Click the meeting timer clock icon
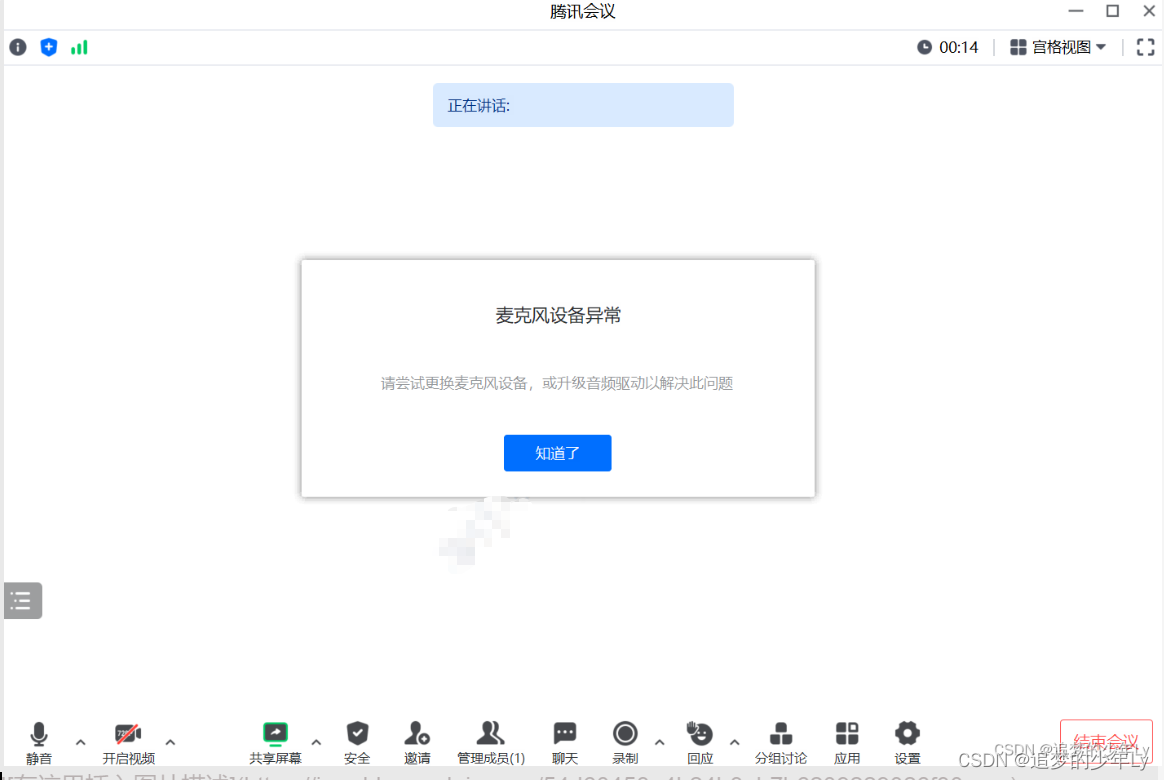Screen dimensions: 1164x780 (924, 47)
